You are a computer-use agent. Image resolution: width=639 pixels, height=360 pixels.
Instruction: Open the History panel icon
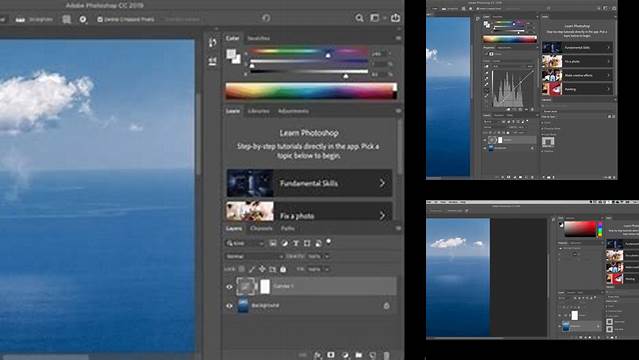[x=212, y=42]
